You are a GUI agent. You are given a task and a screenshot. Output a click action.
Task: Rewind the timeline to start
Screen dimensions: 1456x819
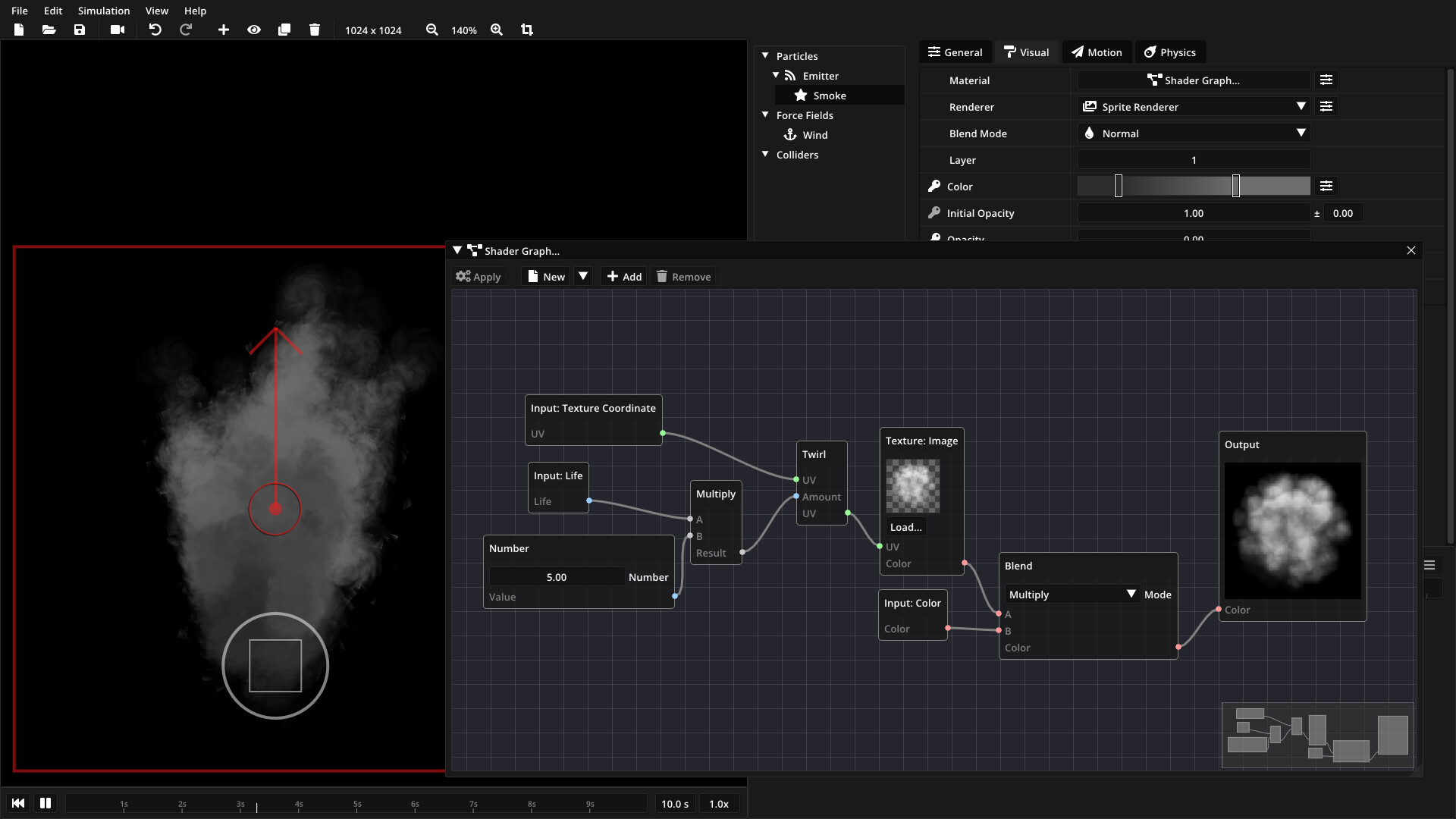coord(18,803)
